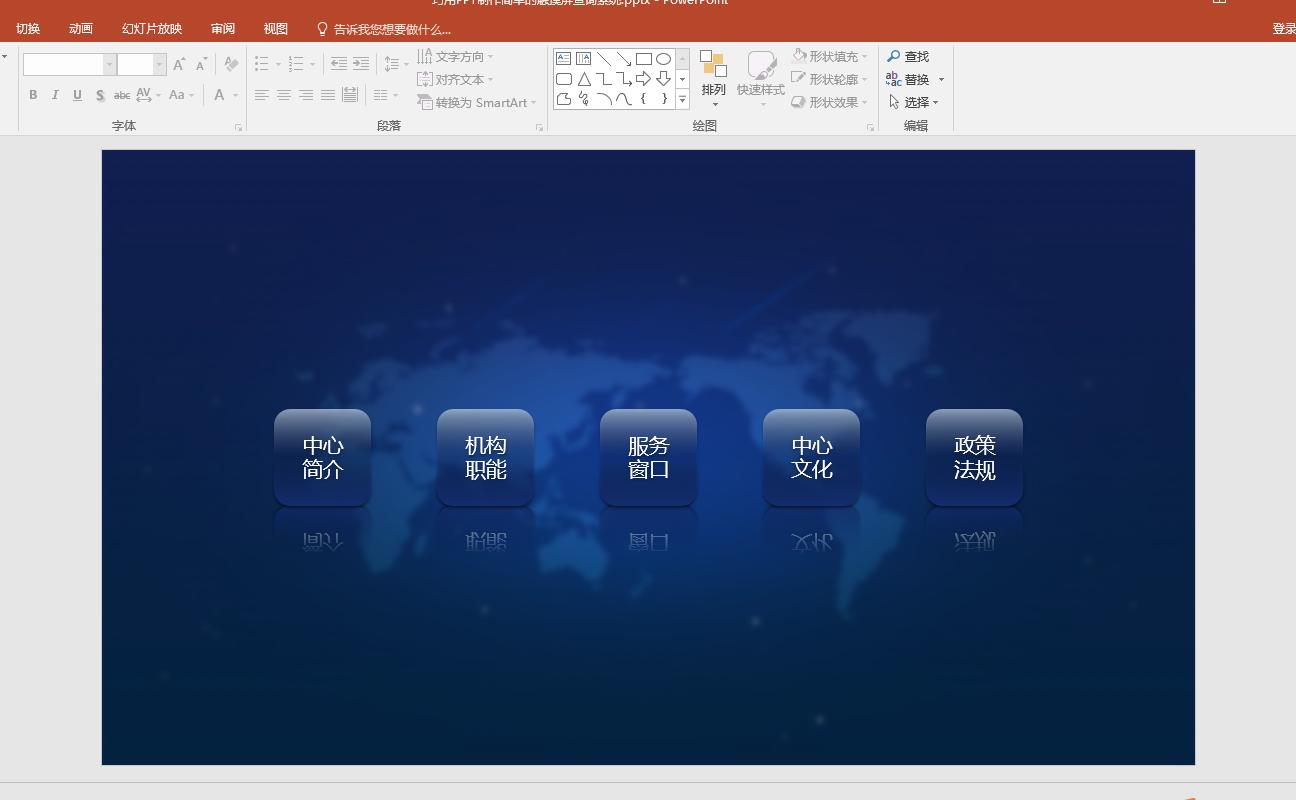Select the rounded rectangle shape
The height and width of the screenshot is (800, 1296).
[x=564, y=79]
